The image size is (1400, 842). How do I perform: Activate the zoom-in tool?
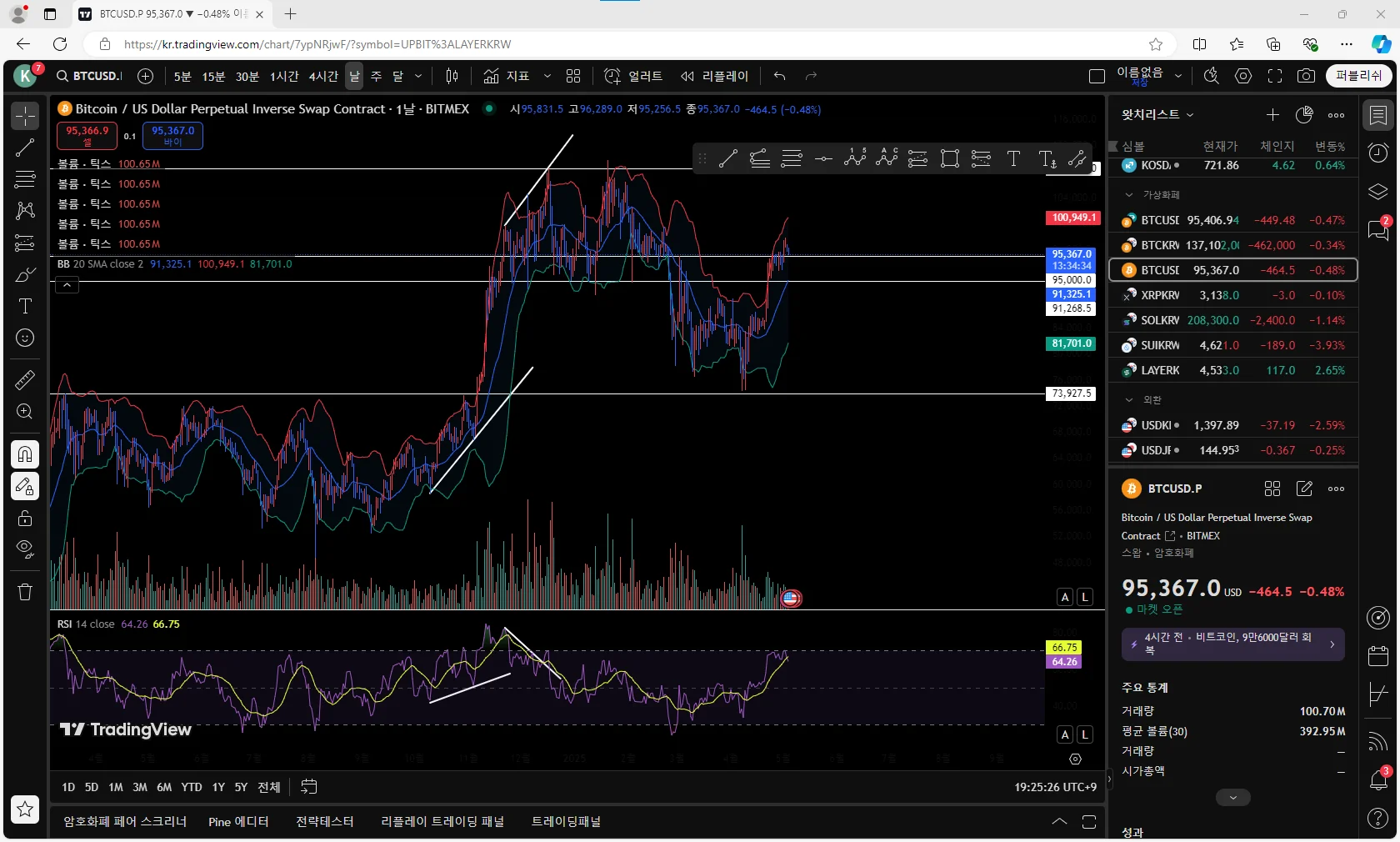(x=25, y=412)
